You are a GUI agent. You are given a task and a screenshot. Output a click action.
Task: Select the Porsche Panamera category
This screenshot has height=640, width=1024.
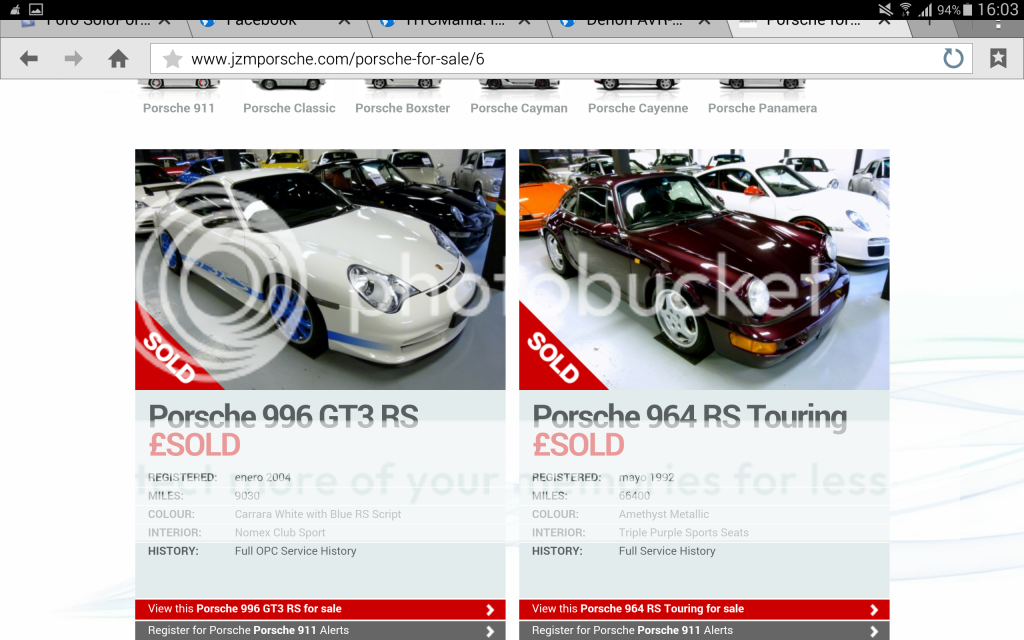tap(762, 108)
